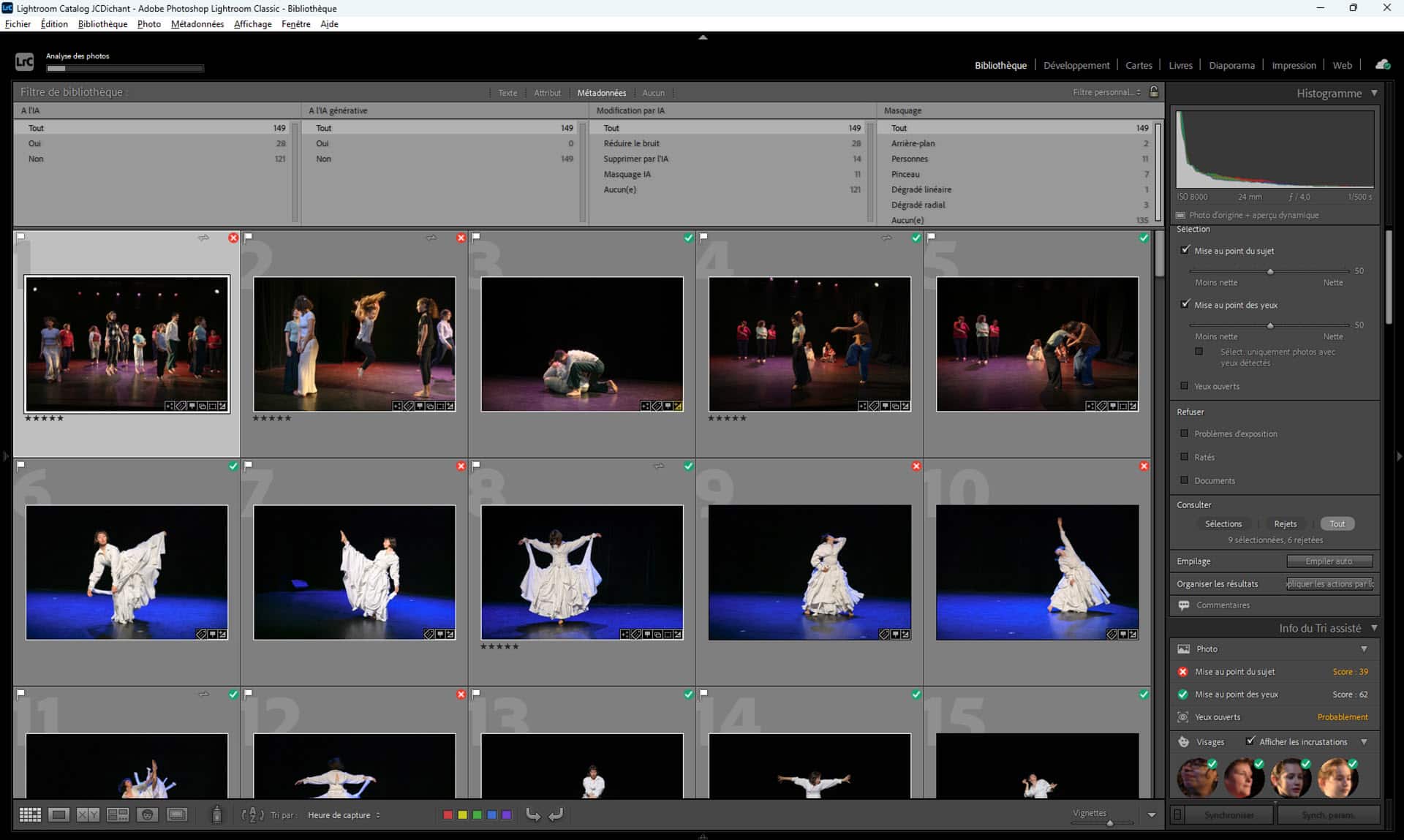Open the Filtre personnalisé preset dropdown

[1106, 92]
